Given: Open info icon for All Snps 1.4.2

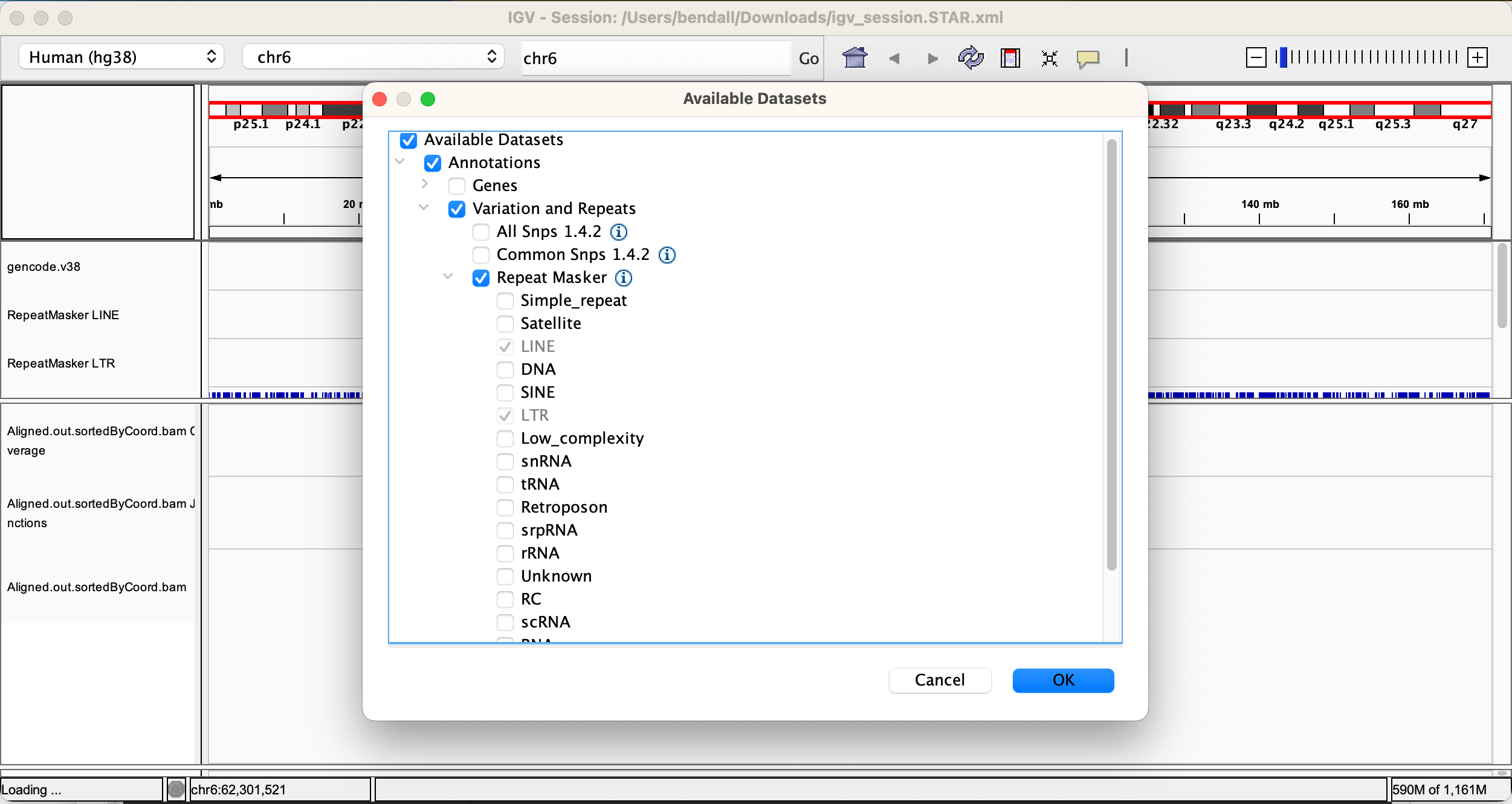Looking at the screenshot, I should [619, 232].
